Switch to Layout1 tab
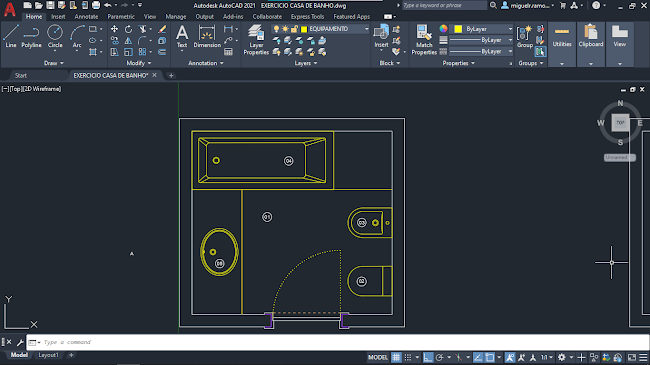Image resolution: width=650 pixels, height=365 pixels. 49,355
